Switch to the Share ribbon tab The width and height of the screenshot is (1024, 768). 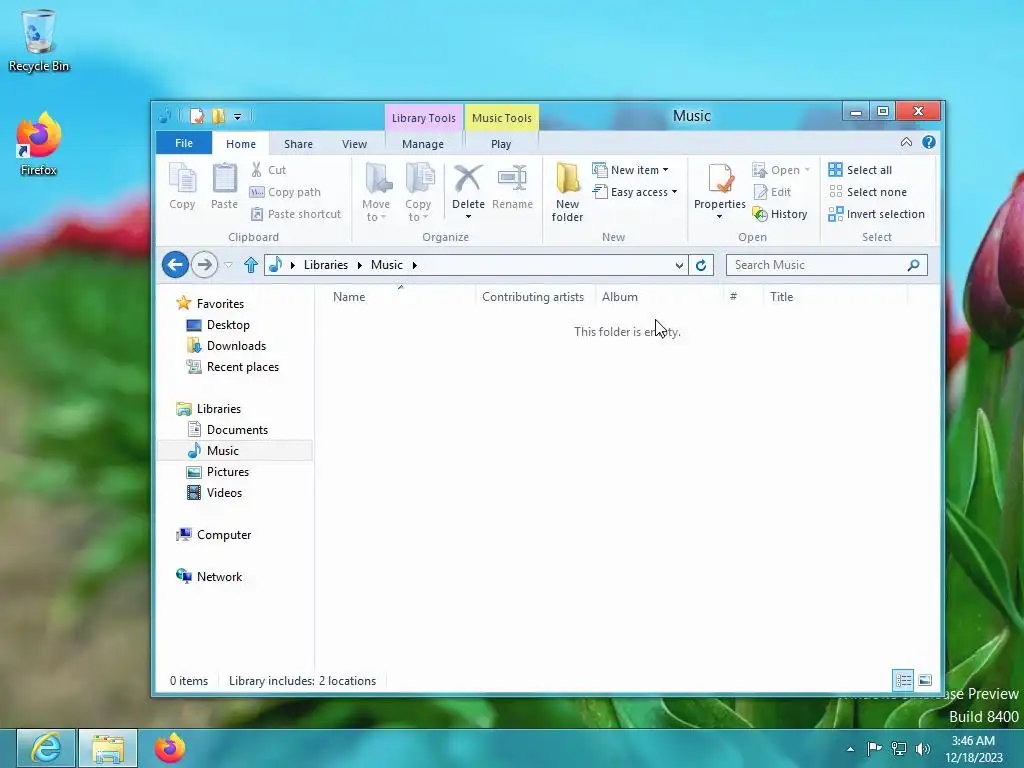pos(298,144)
